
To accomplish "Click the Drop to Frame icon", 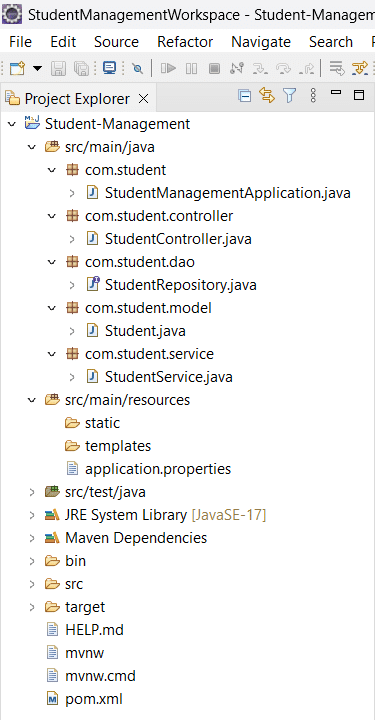I will click(x=337, y=69).
